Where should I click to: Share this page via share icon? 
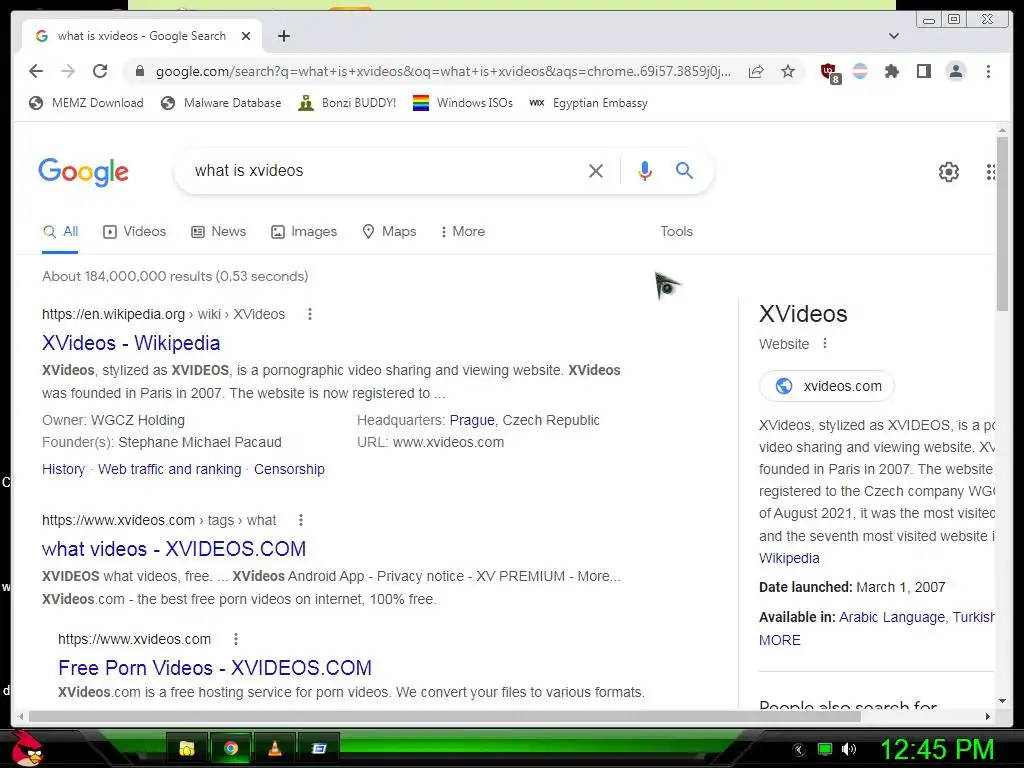point(756,71)
